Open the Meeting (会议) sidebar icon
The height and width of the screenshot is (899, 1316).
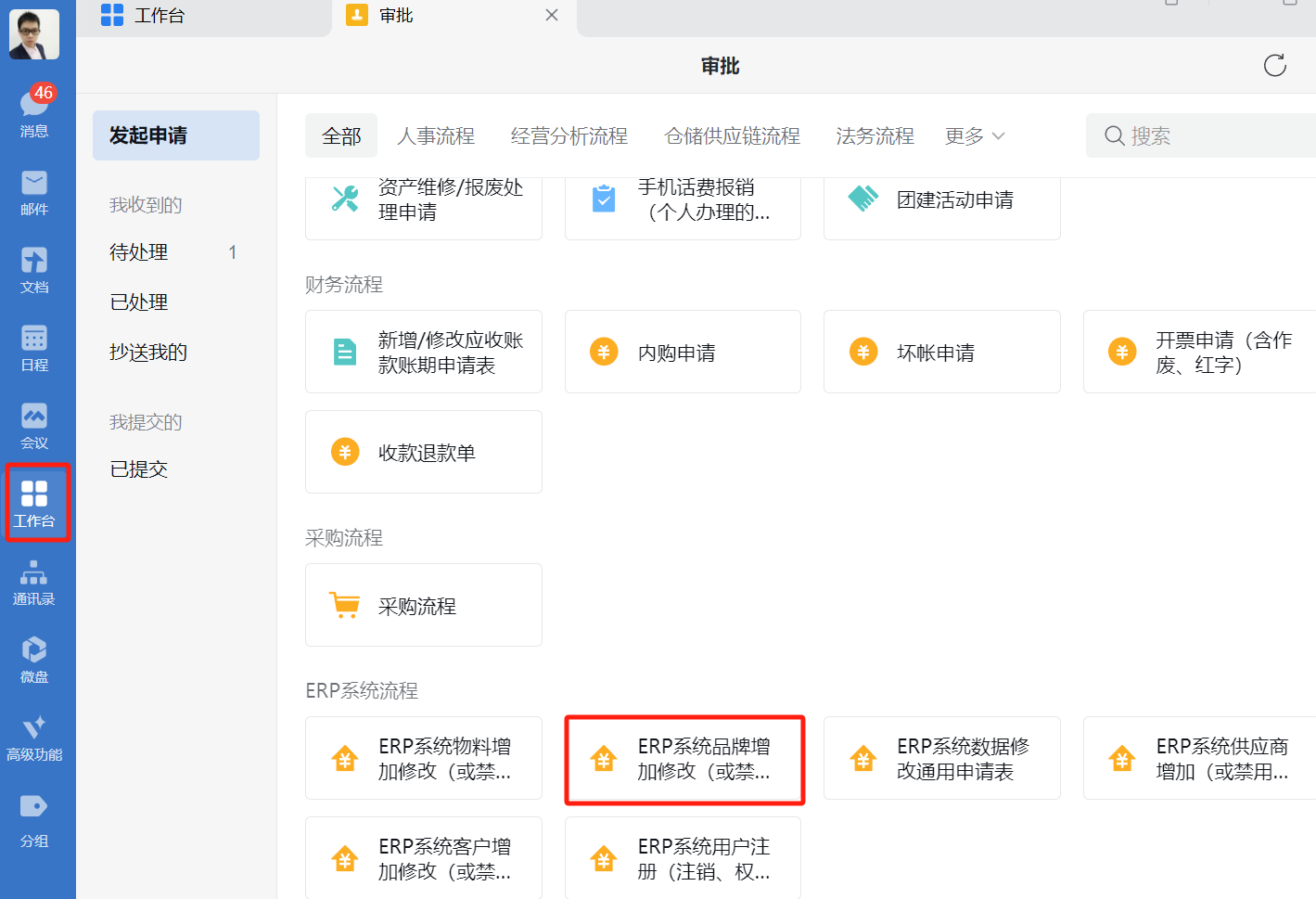(34, 426)
